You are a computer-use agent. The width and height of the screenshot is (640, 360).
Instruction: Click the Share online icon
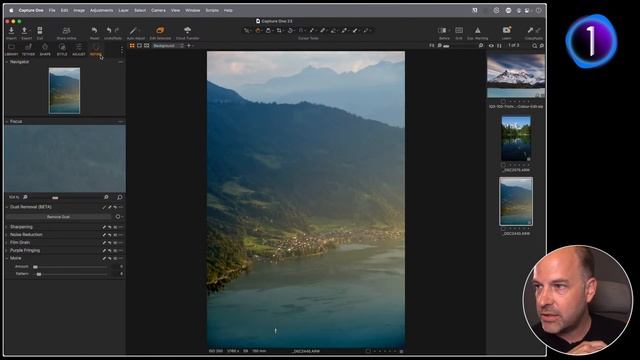point(66,31)
